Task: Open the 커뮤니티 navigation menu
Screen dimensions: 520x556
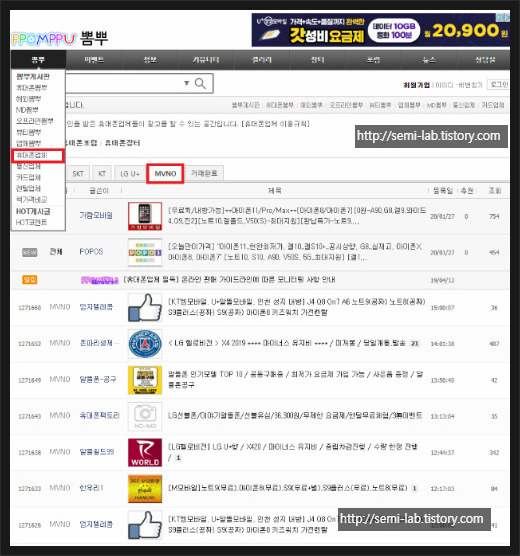Action: (x=206, y=60)
